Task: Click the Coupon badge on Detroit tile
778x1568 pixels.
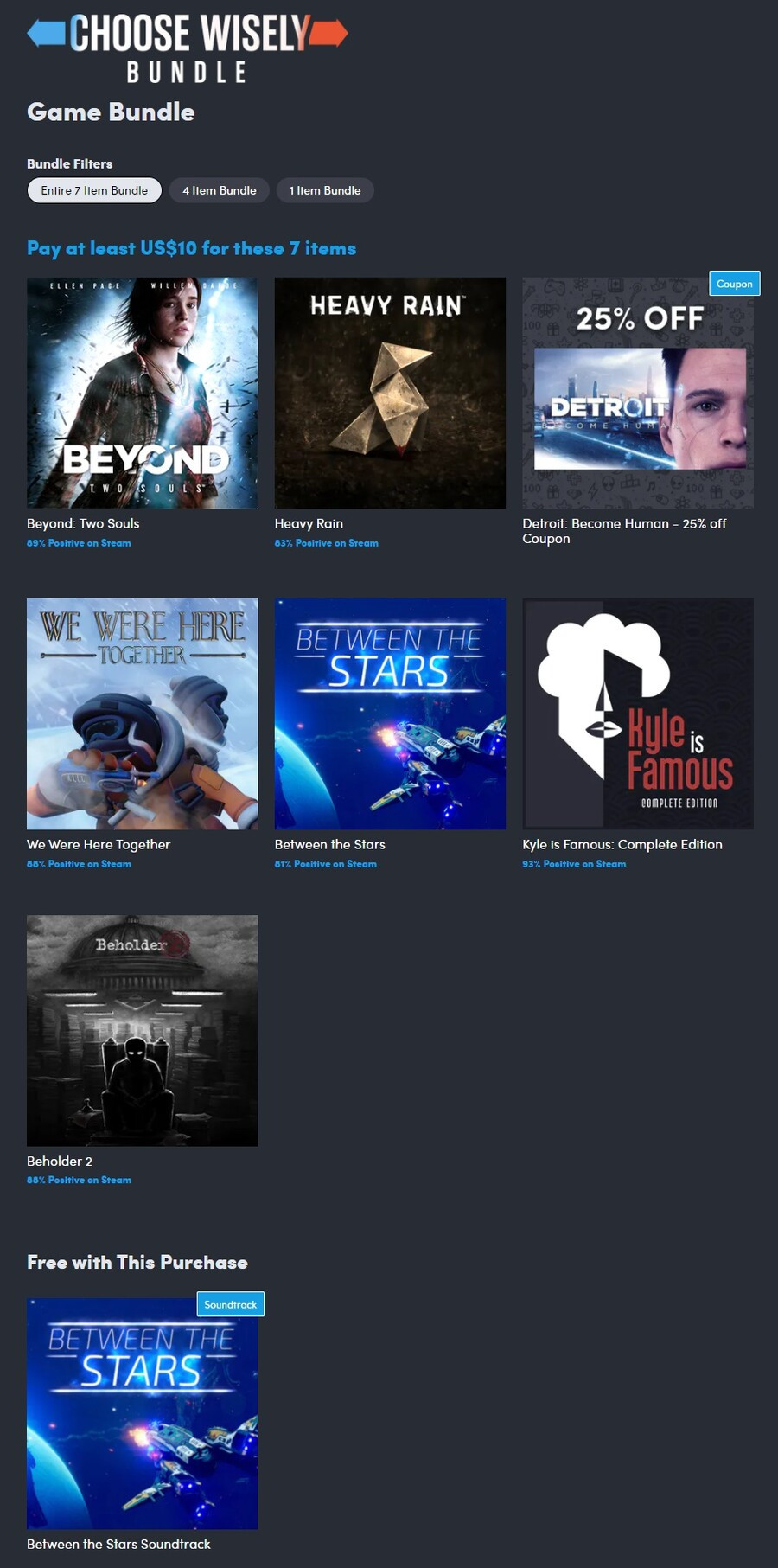Action: [735, 284]
